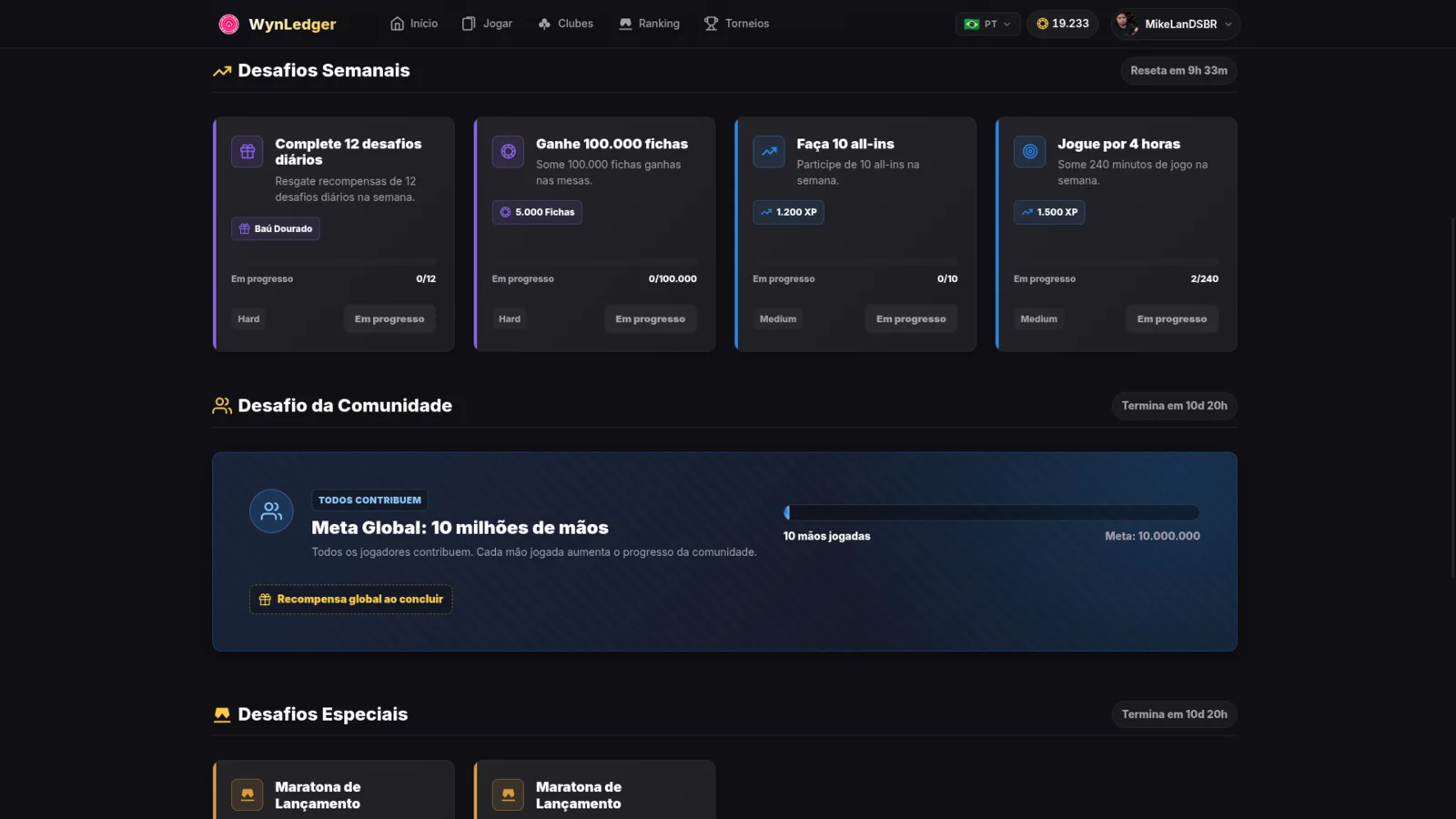Click Em progresso button on Jogue por 4 horas card
This screenshot has height=819, width=1456.
(x=1172, y=319)
